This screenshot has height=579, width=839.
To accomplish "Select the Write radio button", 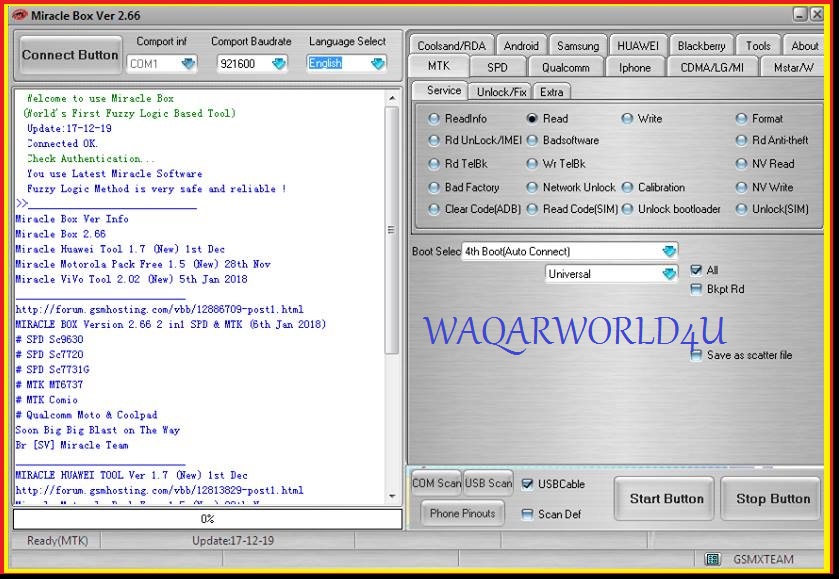I will (627, 119).
